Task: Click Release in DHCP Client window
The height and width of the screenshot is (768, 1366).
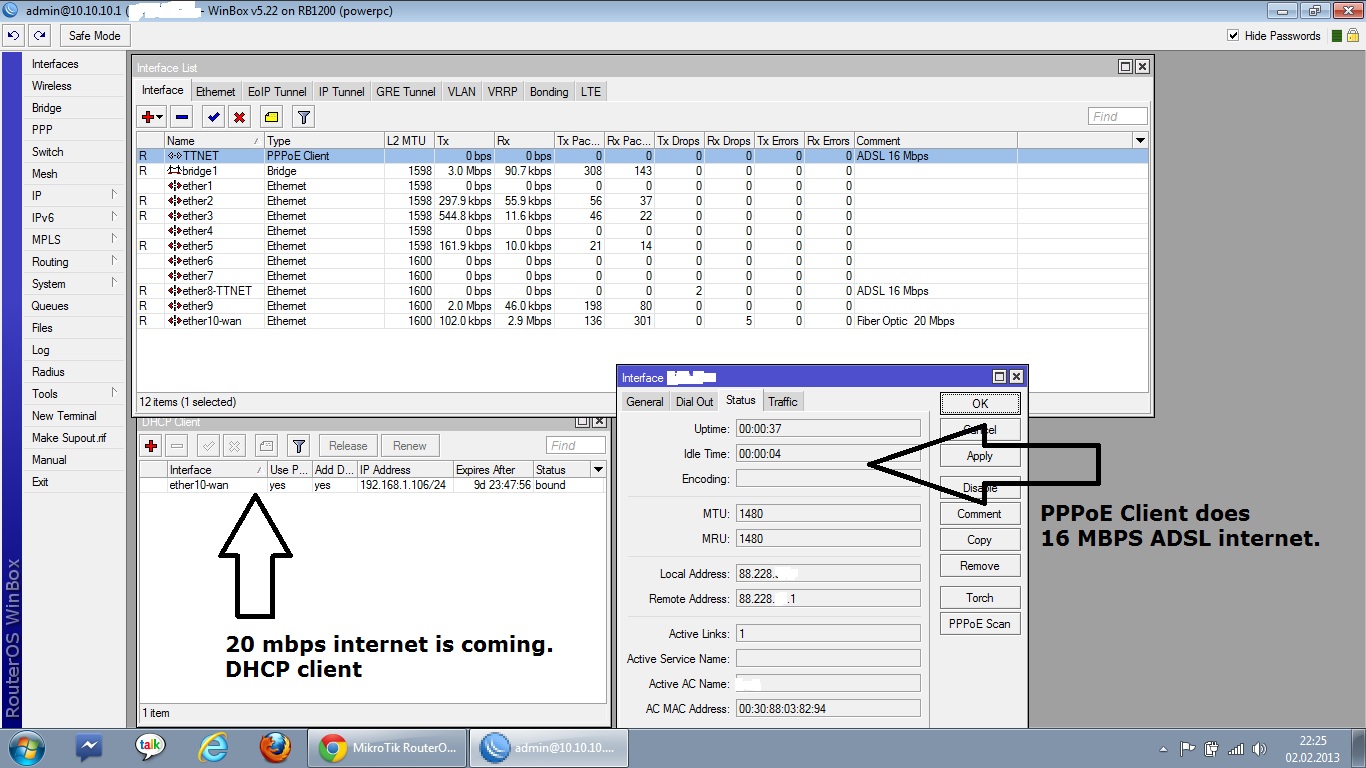Action: click(x=348, y=446)
